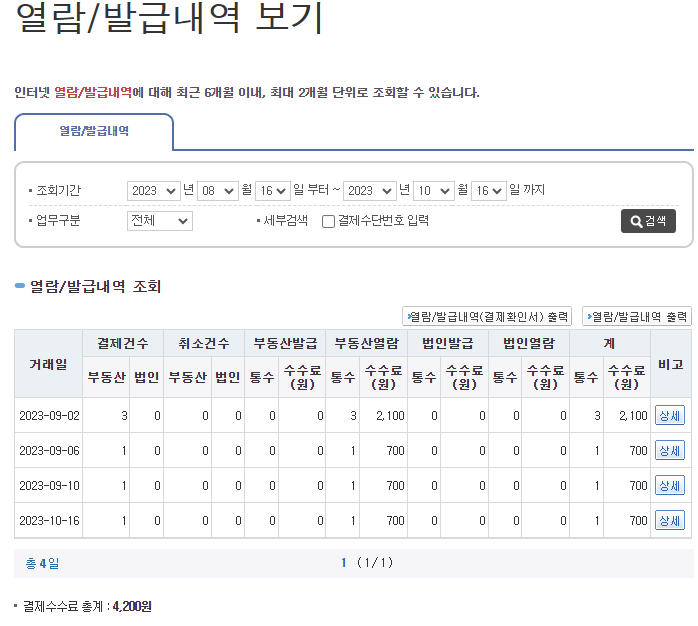Click the 거래일 column header
The width and height of the screenshot is (698, 626).
click(49, 364)
